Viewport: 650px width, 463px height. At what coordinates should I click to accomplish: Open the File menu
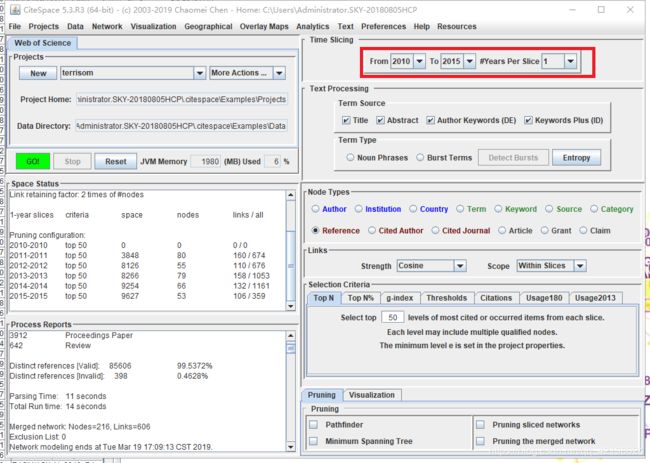(15, 27)
